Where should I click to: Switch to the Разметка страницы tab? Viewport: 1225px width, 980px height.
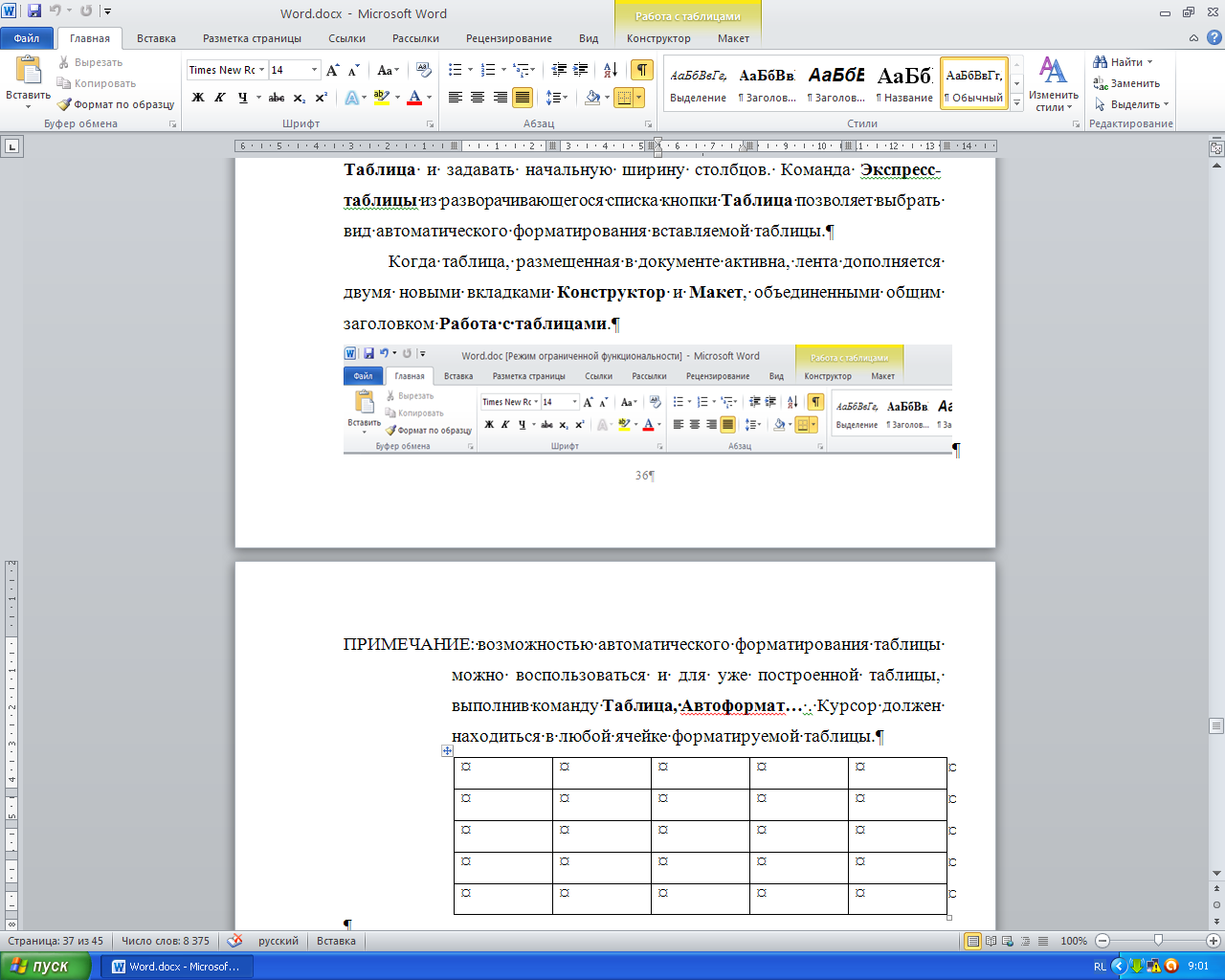(252, 38)
